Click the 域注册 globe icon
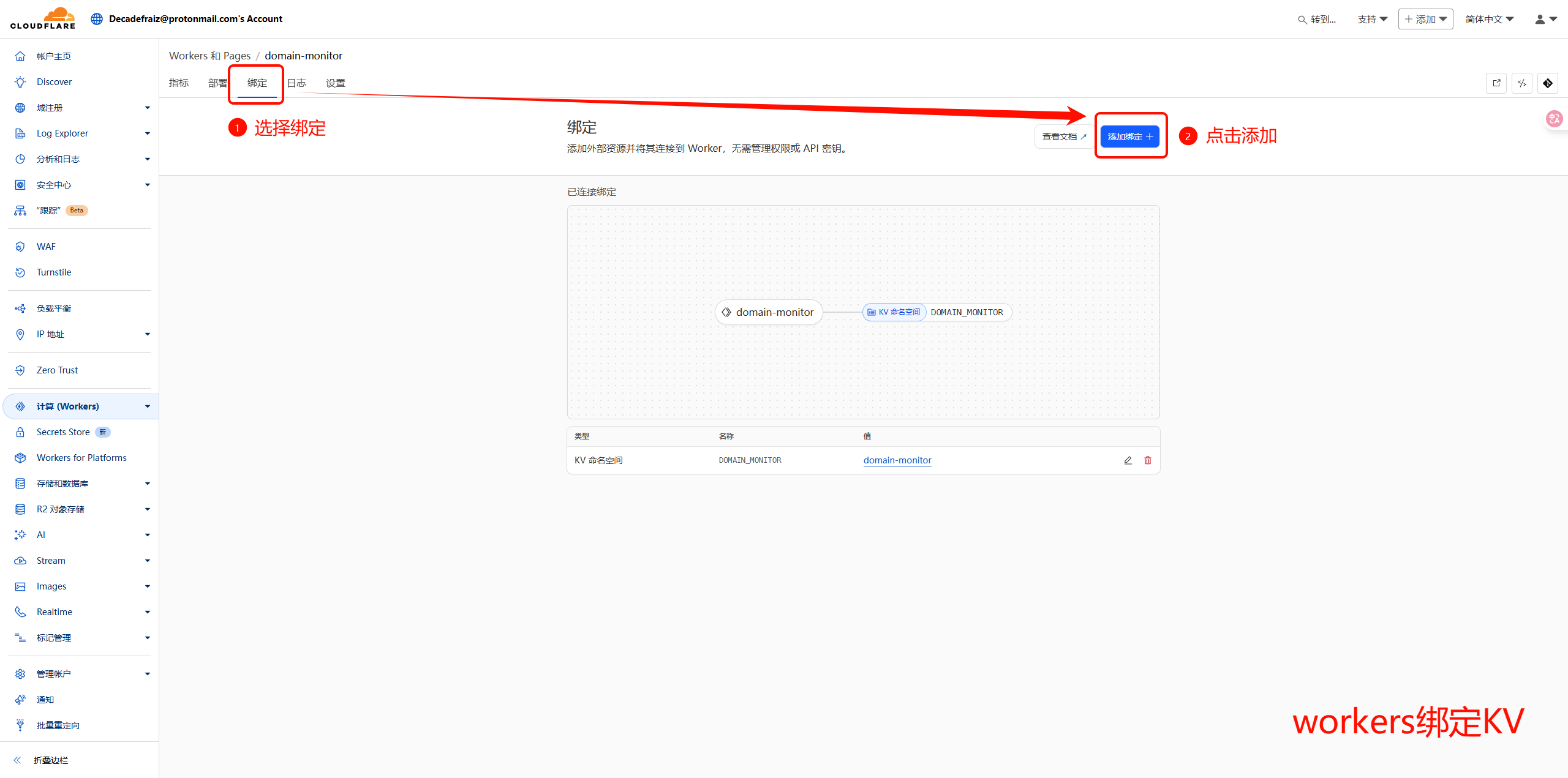The width and height of the screenshot is (1568, 778). pos(20,108)
